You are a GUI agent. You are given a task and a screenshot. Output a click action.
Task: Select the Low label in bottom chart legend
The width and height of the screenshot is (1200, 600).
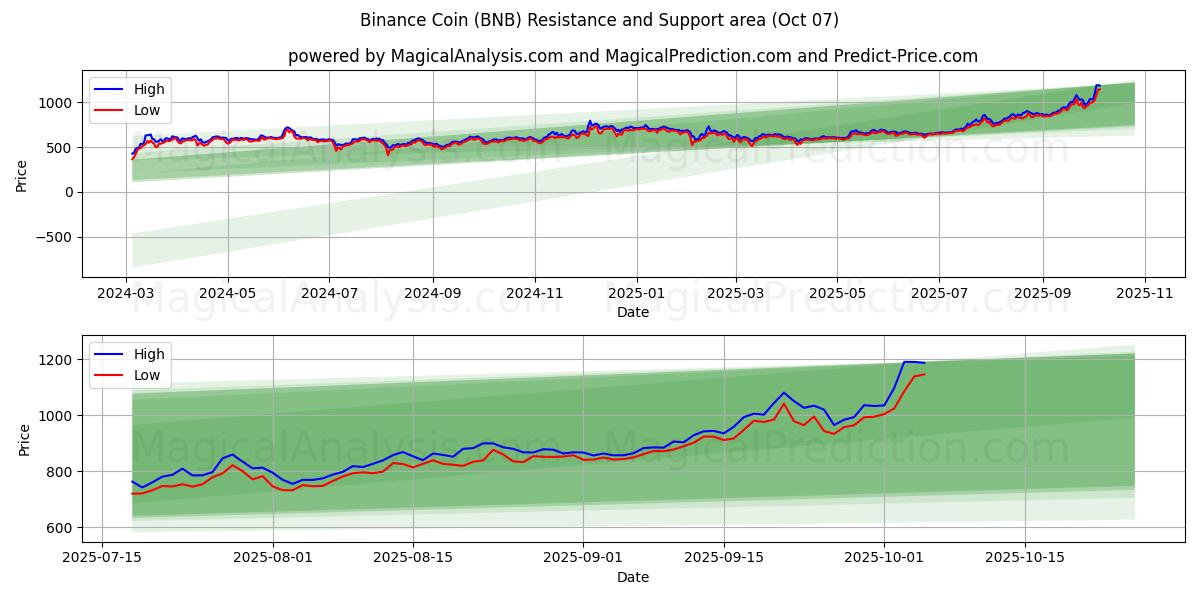pyautogui.click(x=147, y=376)
